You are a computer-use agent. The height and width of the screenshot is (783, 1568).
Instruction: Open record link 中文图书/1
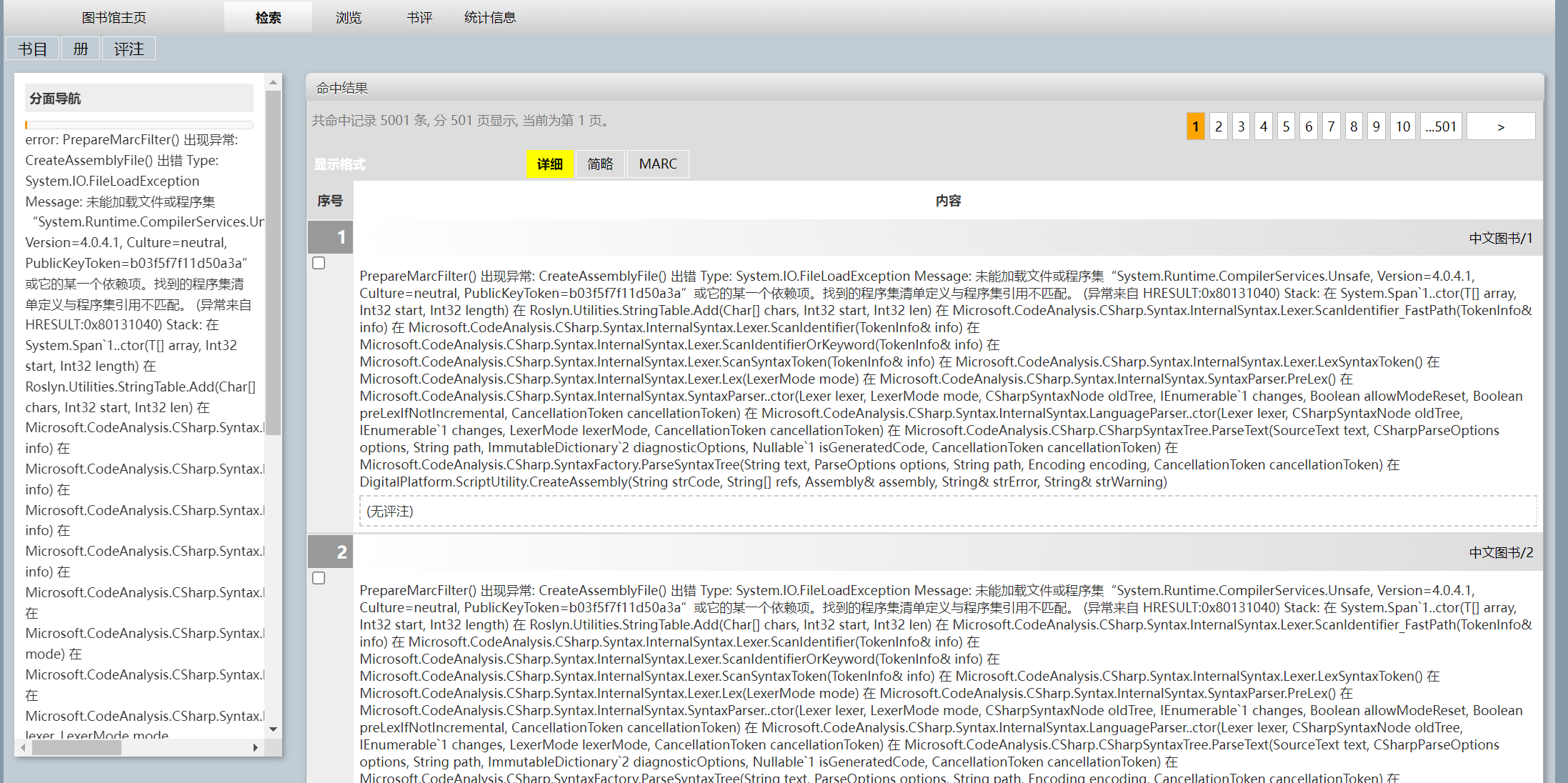[x=1500, y=237]
